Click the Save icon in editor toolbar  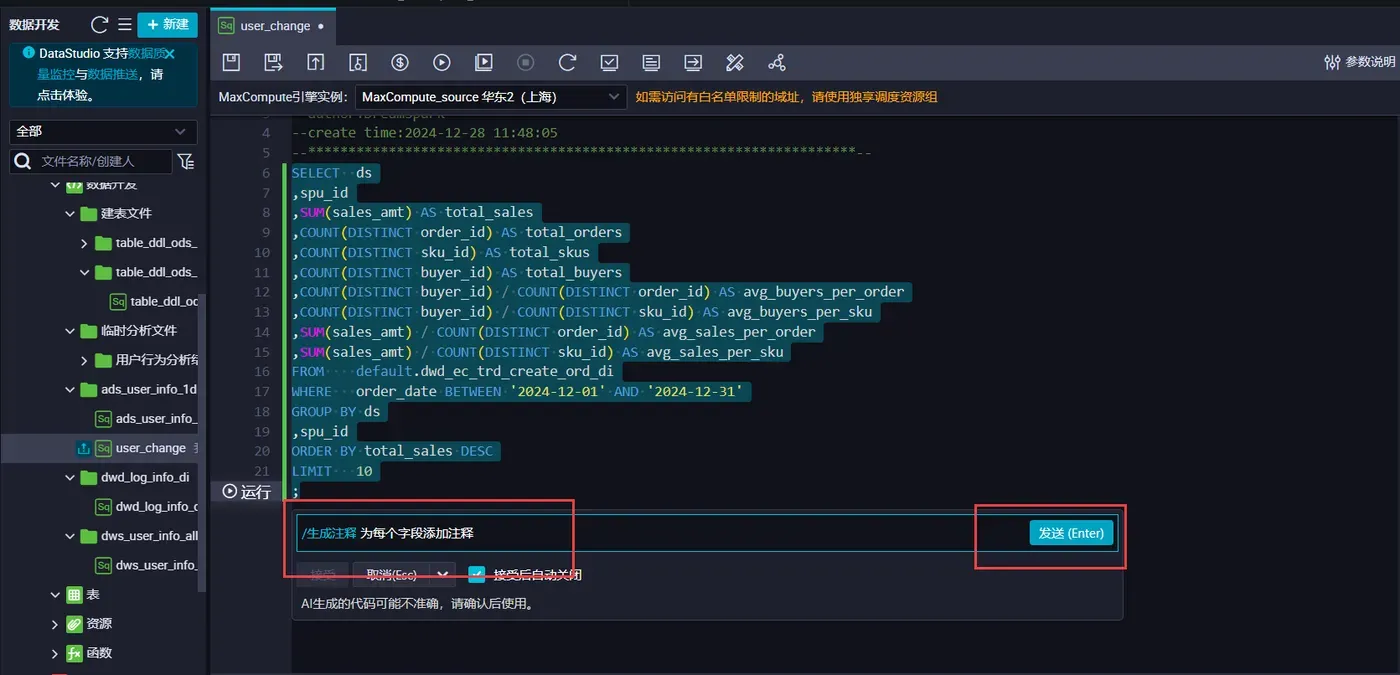[231, 62]
